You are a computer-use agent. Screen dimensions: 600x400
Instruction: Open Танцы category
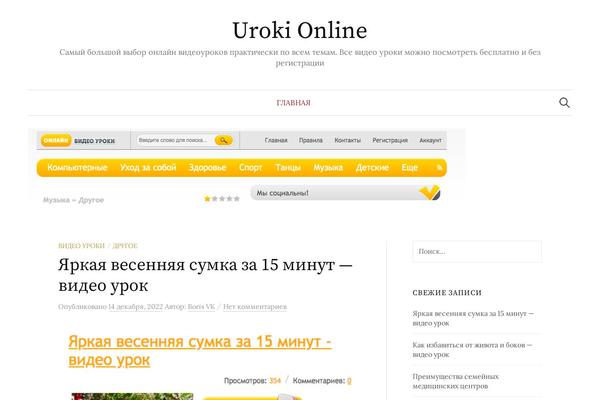pos(288,168)
